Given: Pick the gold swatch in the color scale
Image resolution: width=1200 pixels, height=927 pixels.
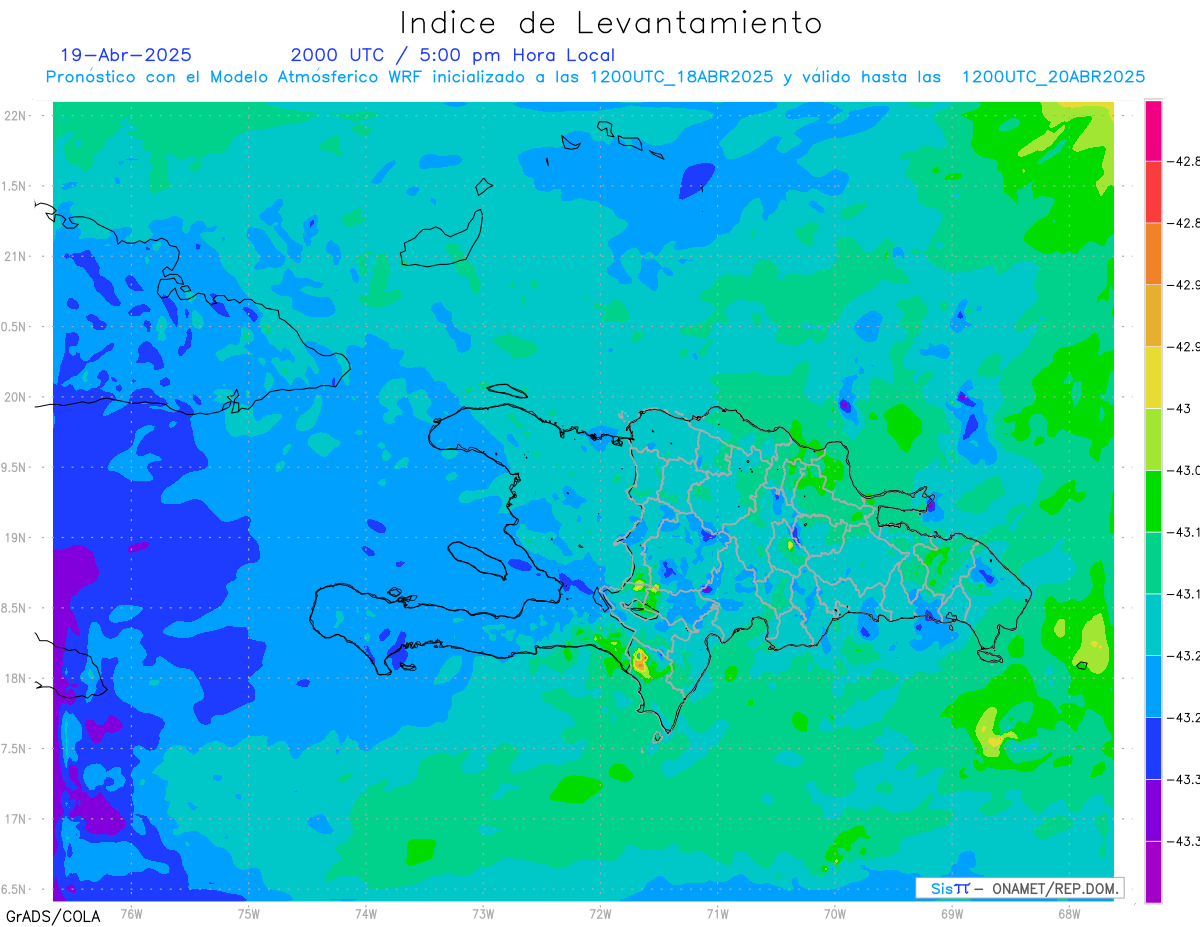Looking at the screenshot, I should 1153,316.
